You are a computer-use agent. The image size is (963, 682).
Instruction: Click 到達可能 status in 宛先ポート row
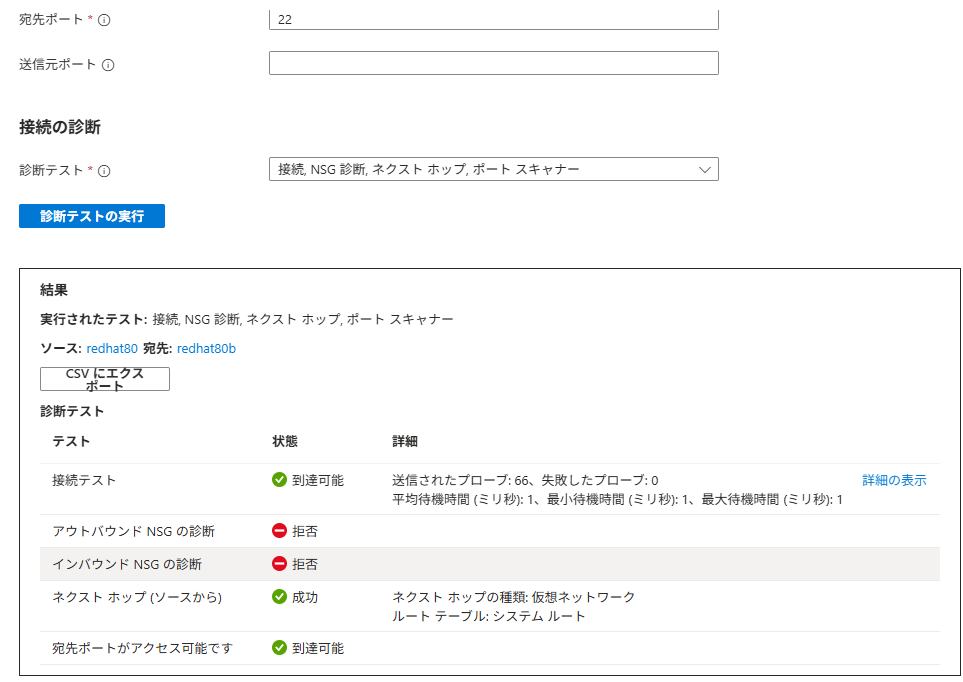pyautogui.click(x=318, y=648)
